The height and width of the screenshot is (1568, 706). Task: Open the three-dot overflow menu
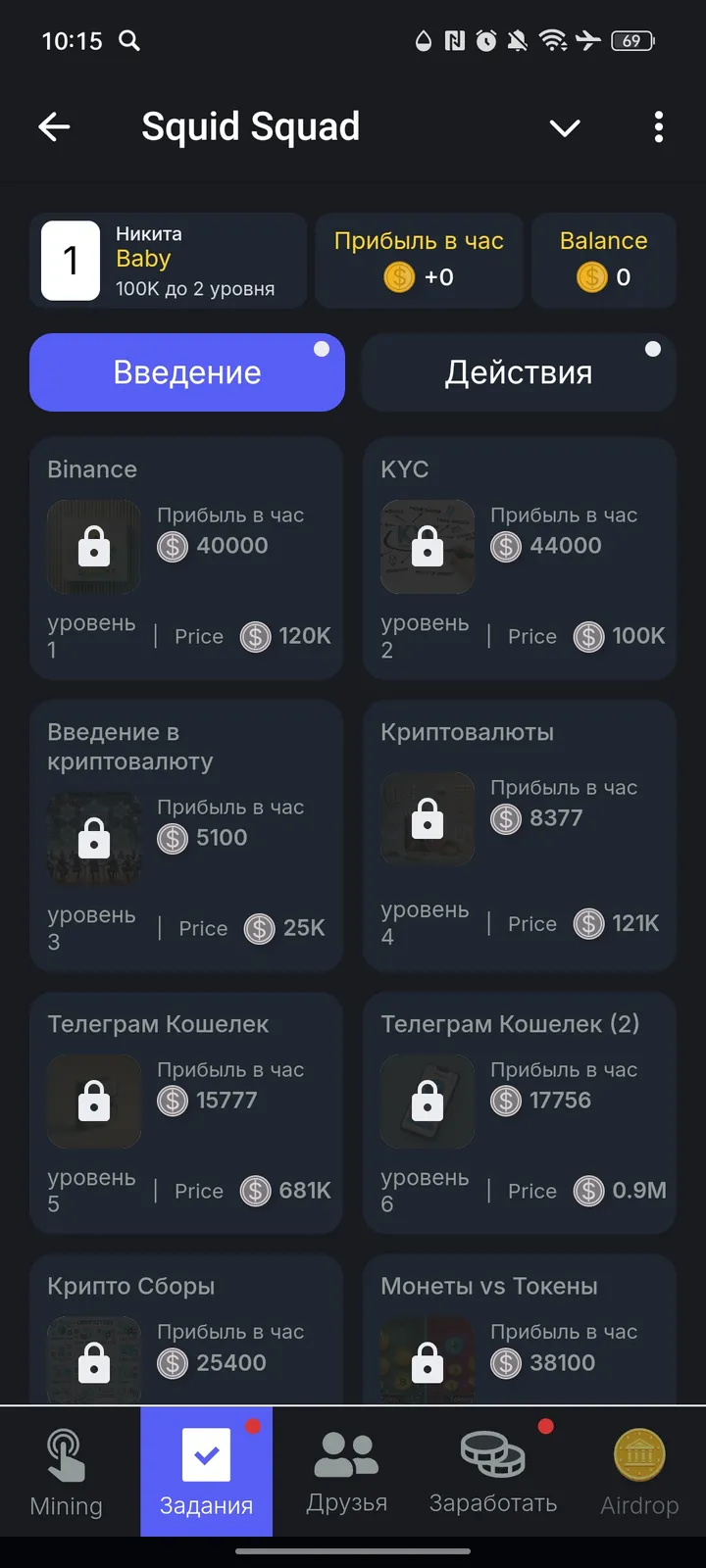(x=658, y=126)
